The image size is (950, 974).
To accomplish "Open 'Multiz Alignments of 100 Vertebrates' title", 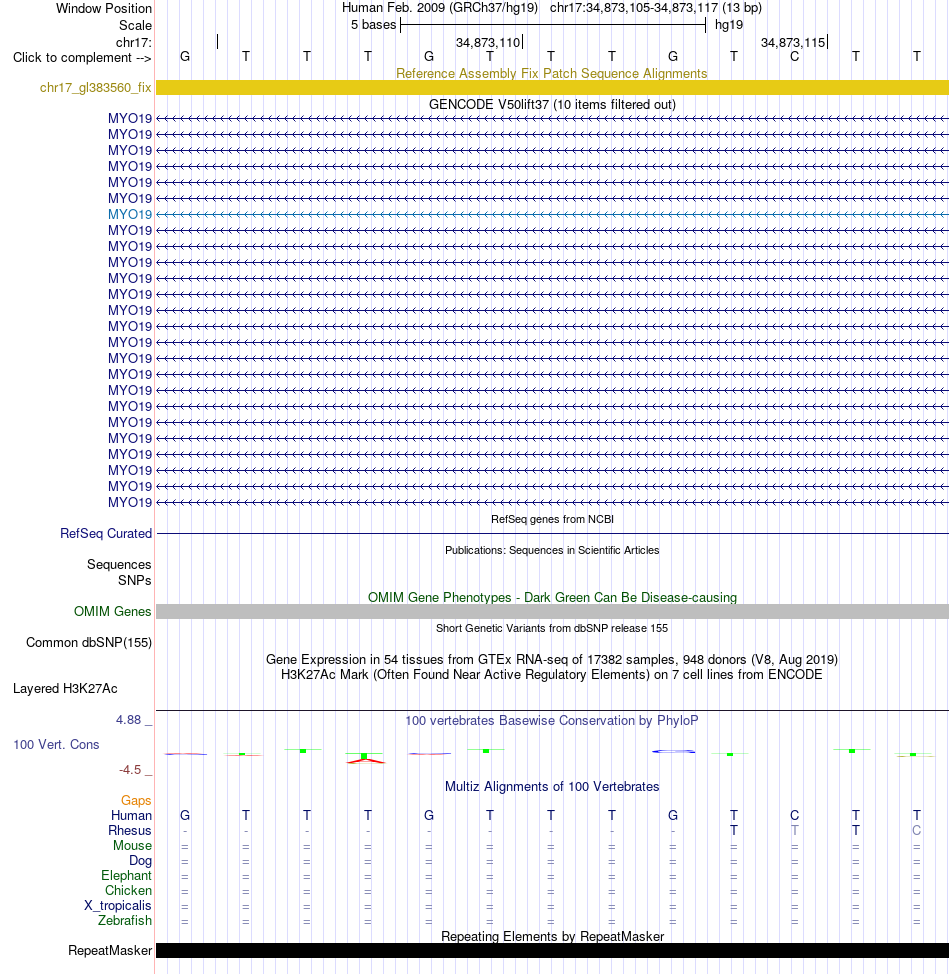I will 552,786.
